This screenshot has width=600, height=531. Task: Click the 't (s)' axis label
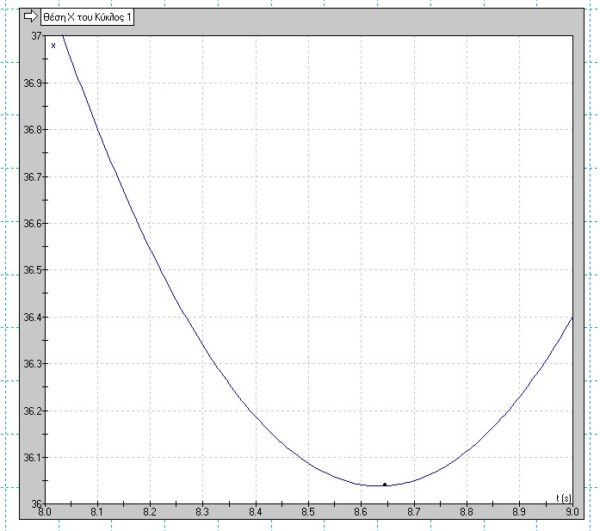(x=564, y=498)
